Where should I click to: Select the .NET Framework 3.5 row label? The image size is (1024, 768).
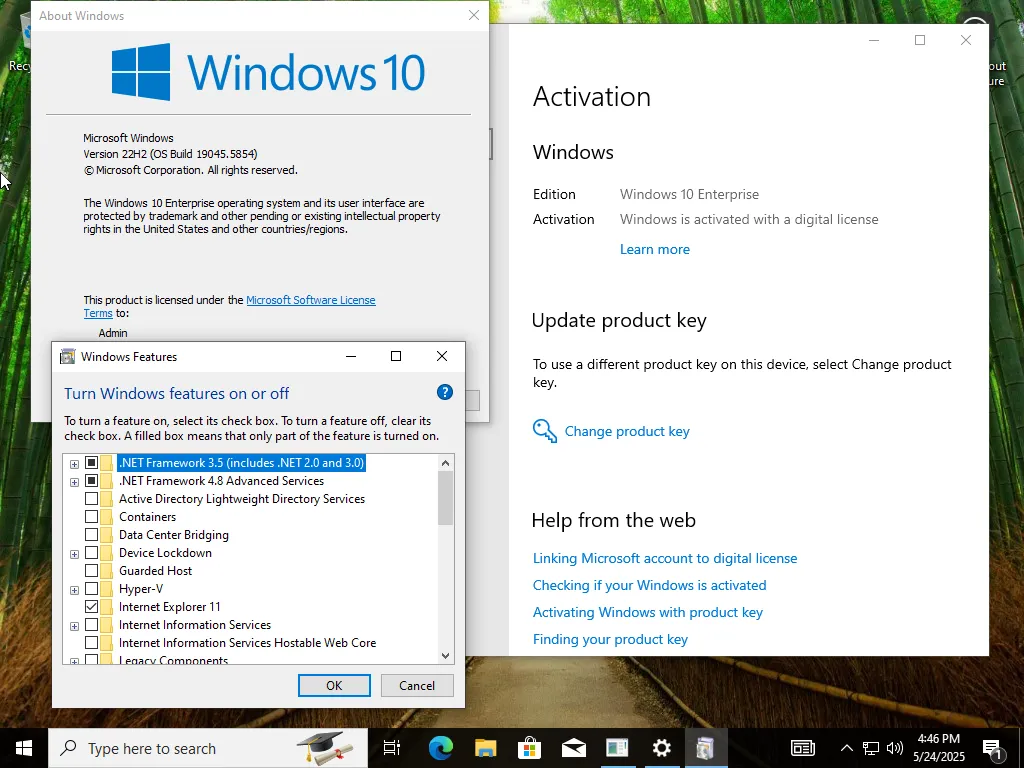coord(242,463)
